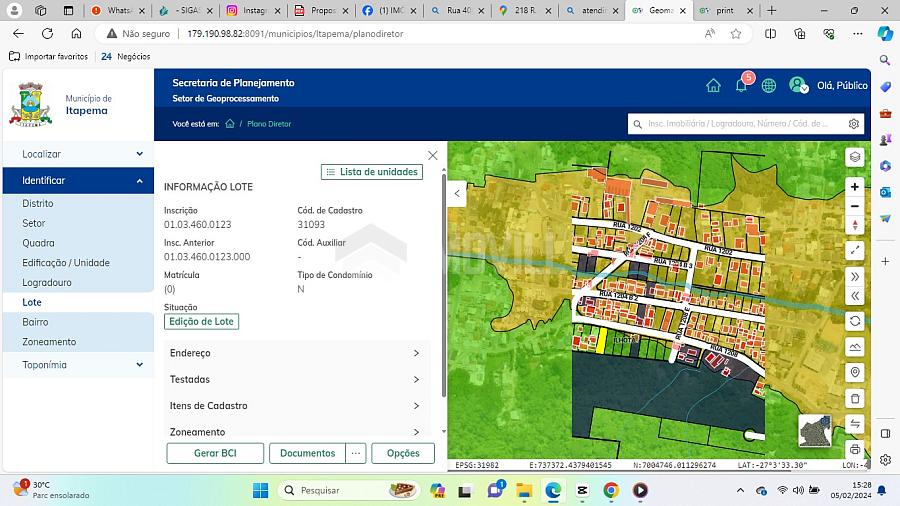Zoom in on the map

(x=854, y=187)
